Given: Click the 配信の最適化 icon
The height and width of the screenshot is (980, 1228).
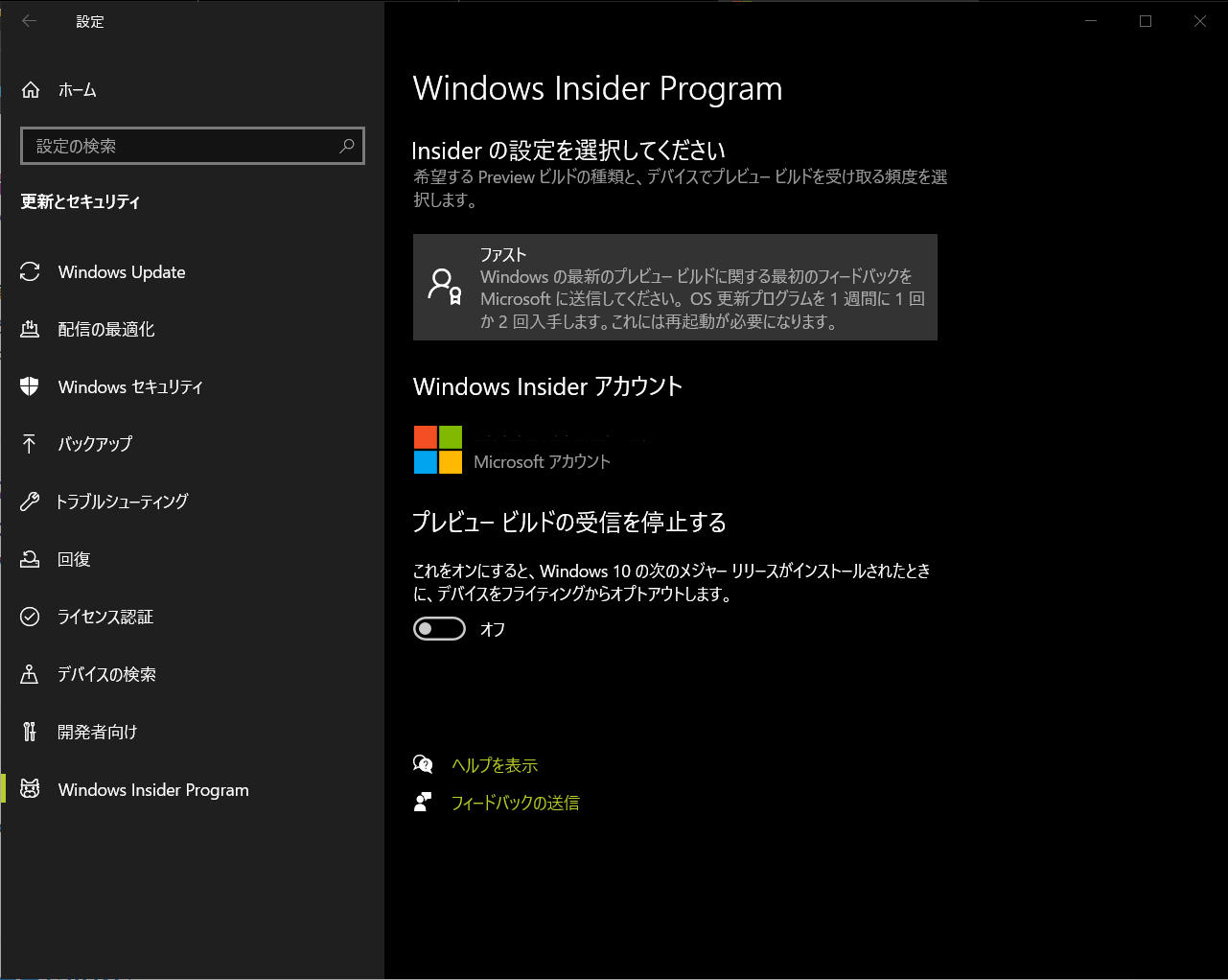Looking at the screenshot, I should coord(30,329).
